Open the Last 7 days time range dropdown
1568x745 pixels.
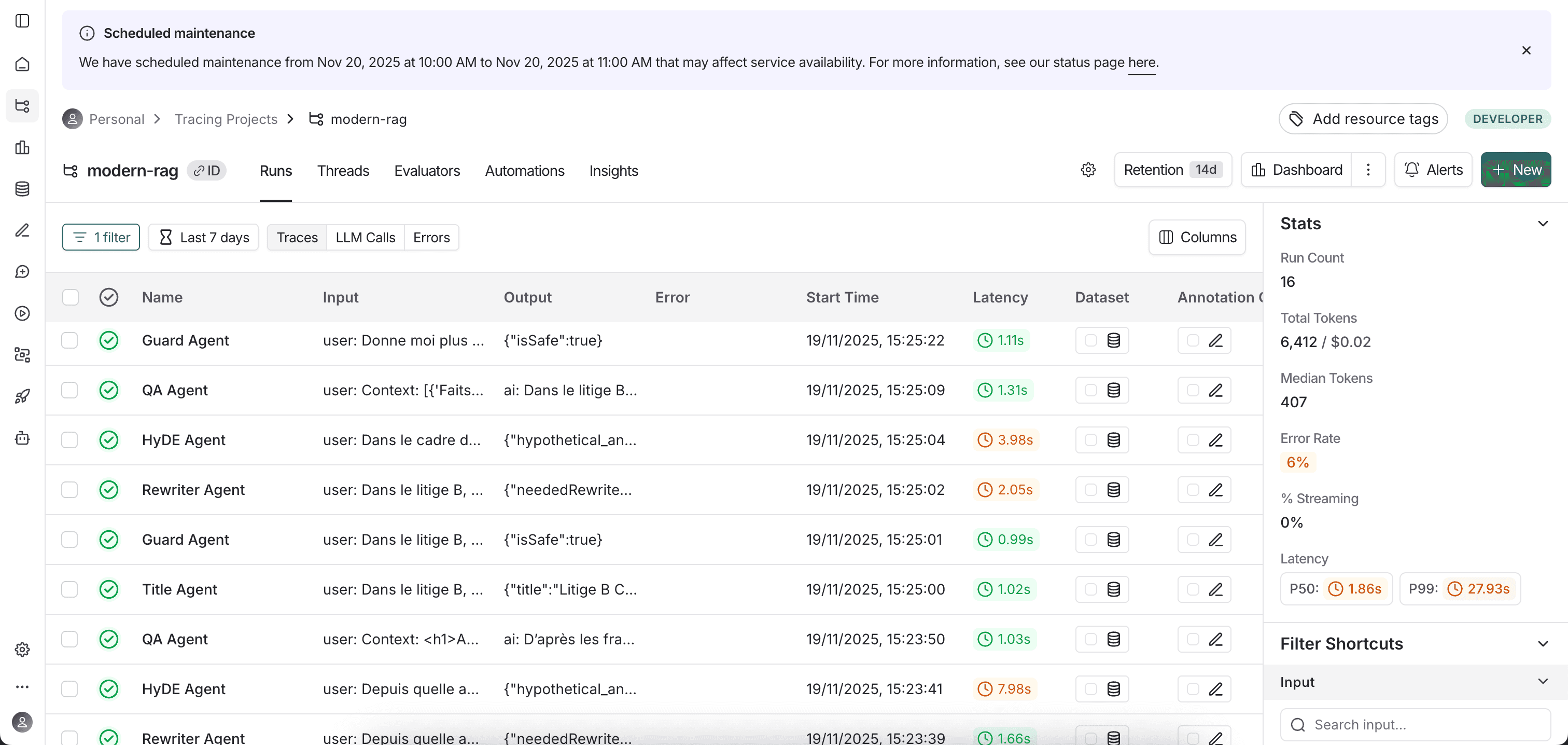[x=203, y=238]
